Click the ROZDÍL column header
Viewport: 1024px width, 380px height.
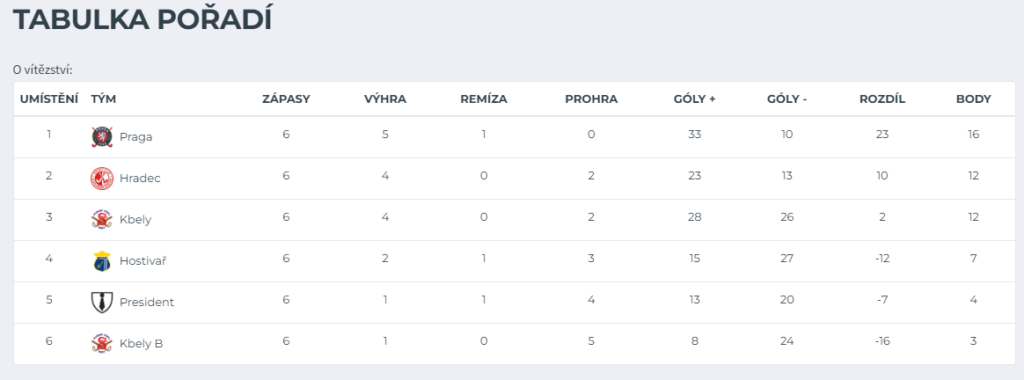(x=882, y=99)
